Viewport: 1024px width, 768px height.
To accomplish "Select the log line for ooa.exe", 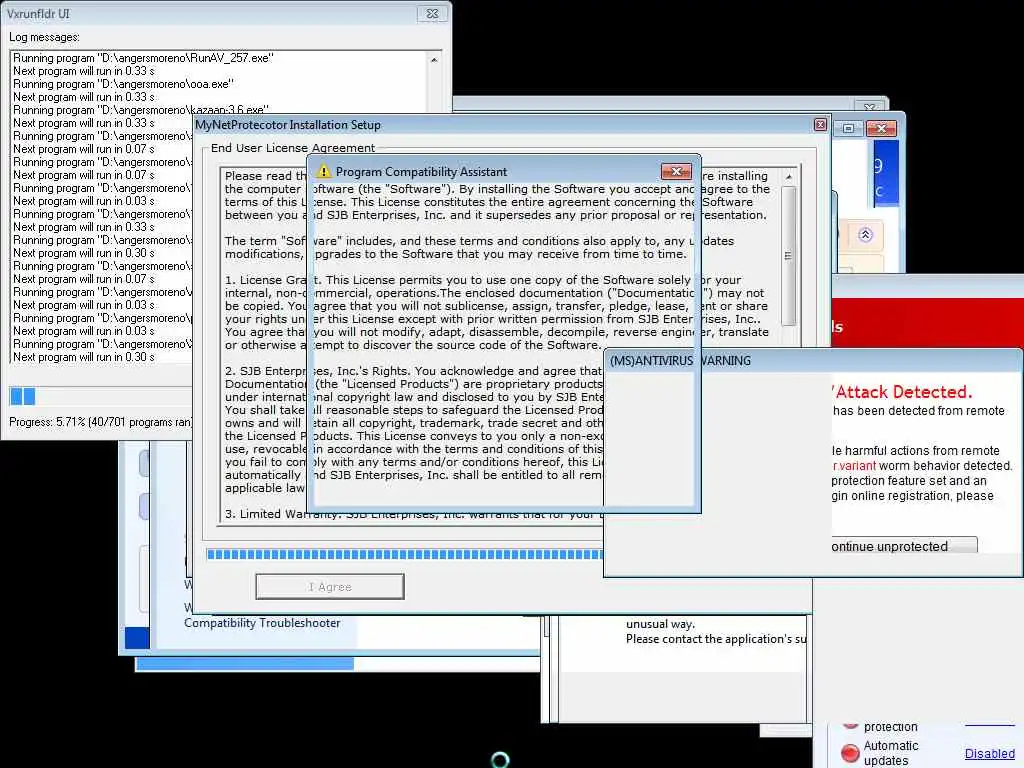I will [x=123, y=84].
